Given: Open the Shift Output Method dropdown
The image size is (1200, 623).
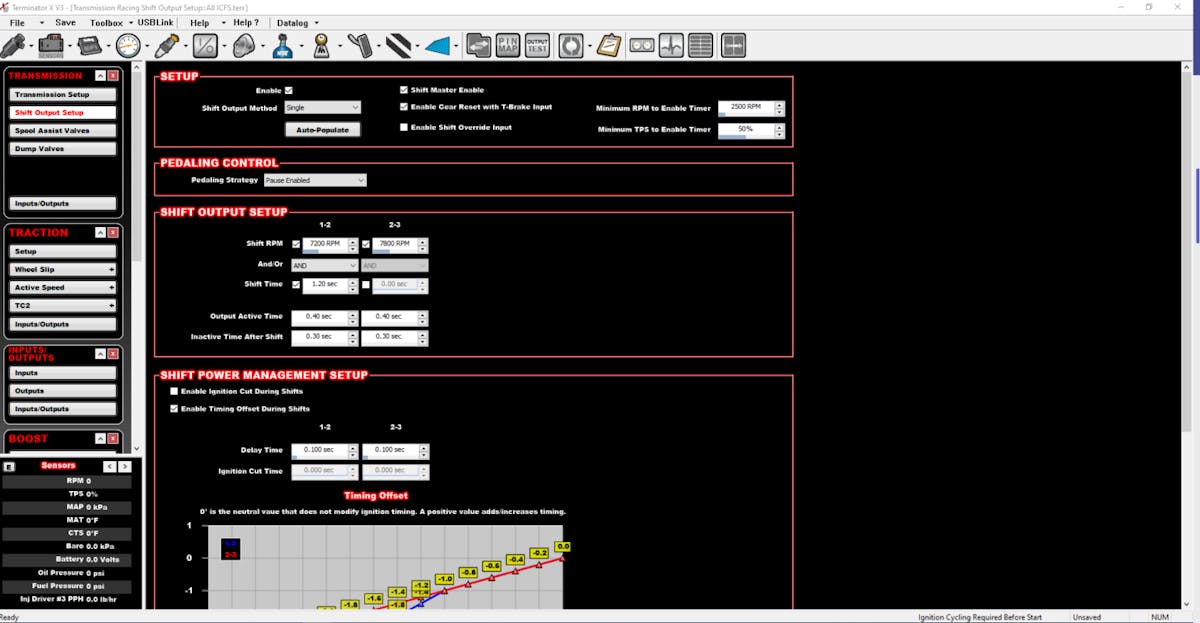Looking at the screenshot, I should click(x=322, y=107).
